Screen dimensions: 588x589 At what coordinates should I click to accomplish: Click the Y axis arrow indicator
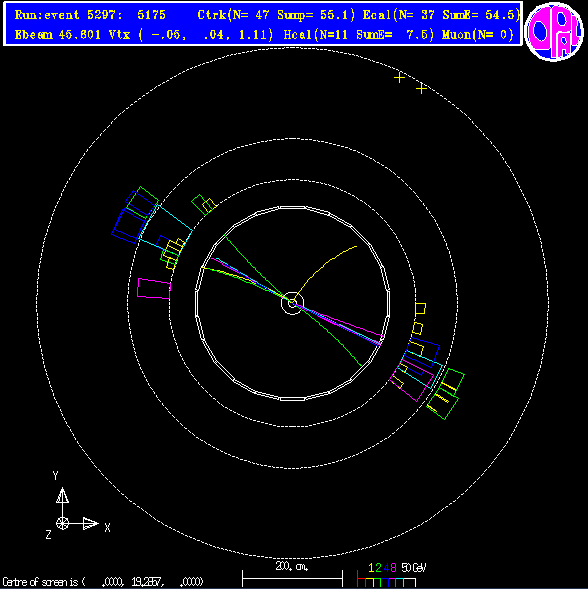(x=62, y=496)
